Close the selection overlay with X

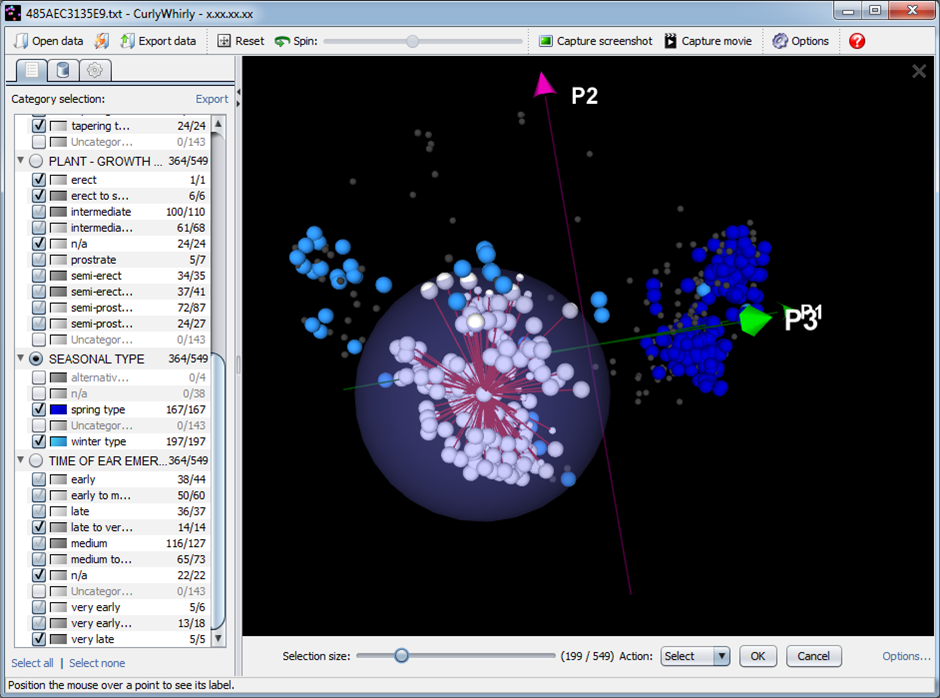(919, 71)
